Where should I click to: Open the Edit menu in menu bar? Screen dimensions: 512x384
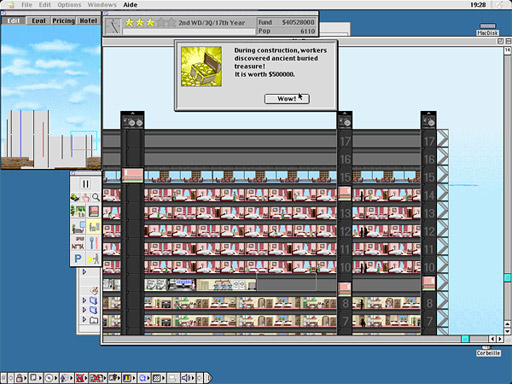click(45, 5)
